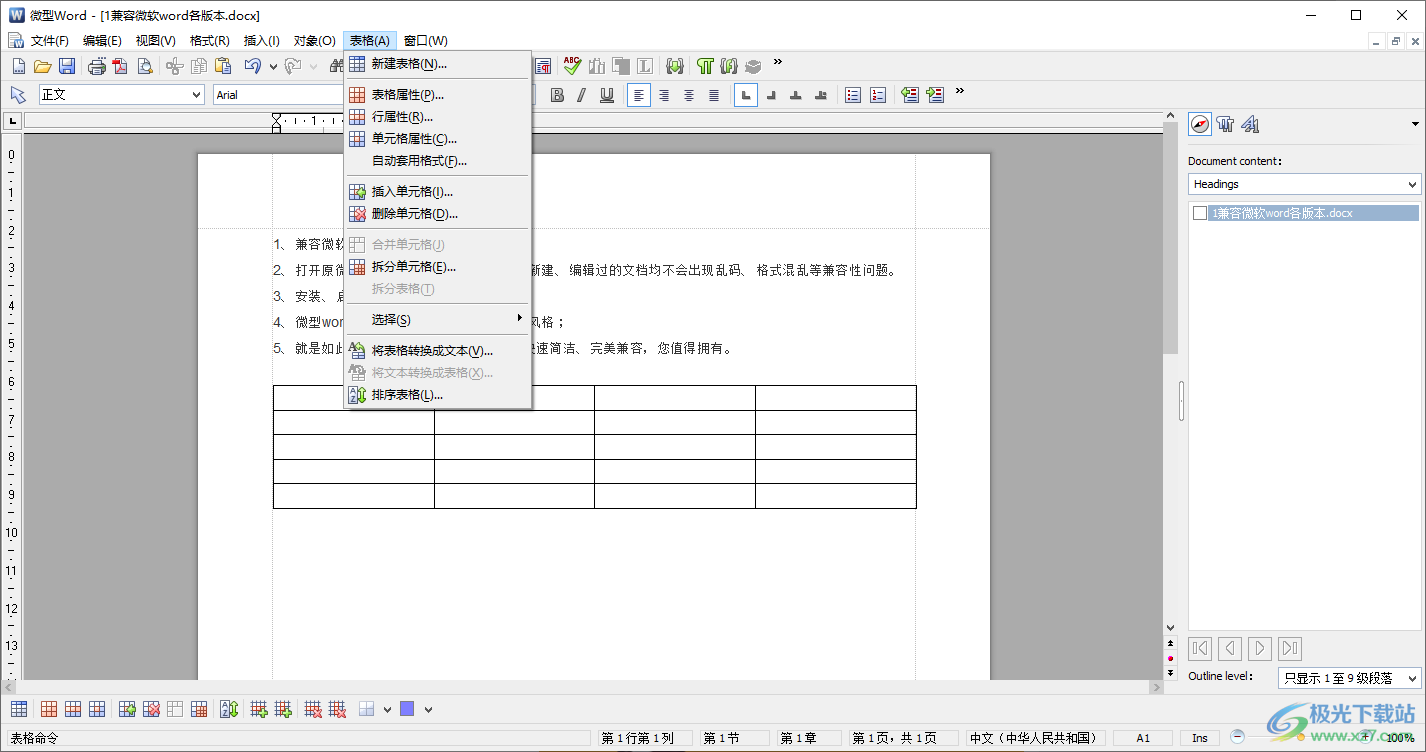The image size is (1426, 752).
Task: Open Print preview icon
Action: tap(145, 66)
